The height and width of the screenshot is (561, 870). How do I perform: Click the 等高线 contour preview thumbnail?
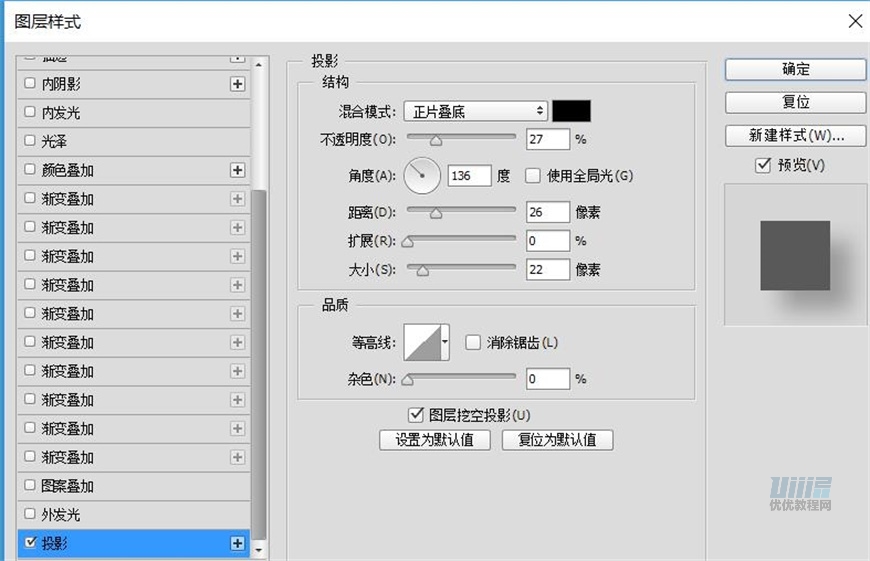click(422, 342)
